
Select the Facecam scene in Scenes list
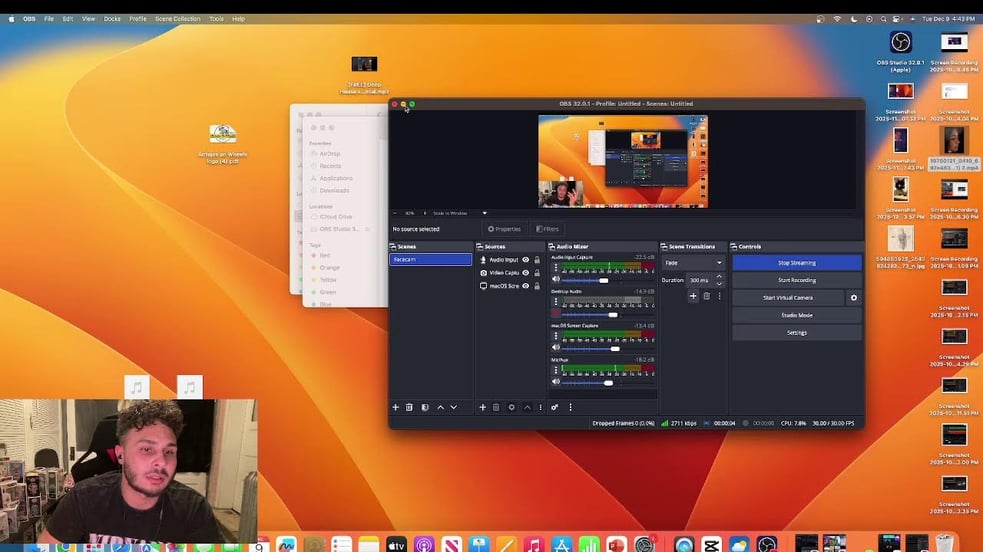430,260
